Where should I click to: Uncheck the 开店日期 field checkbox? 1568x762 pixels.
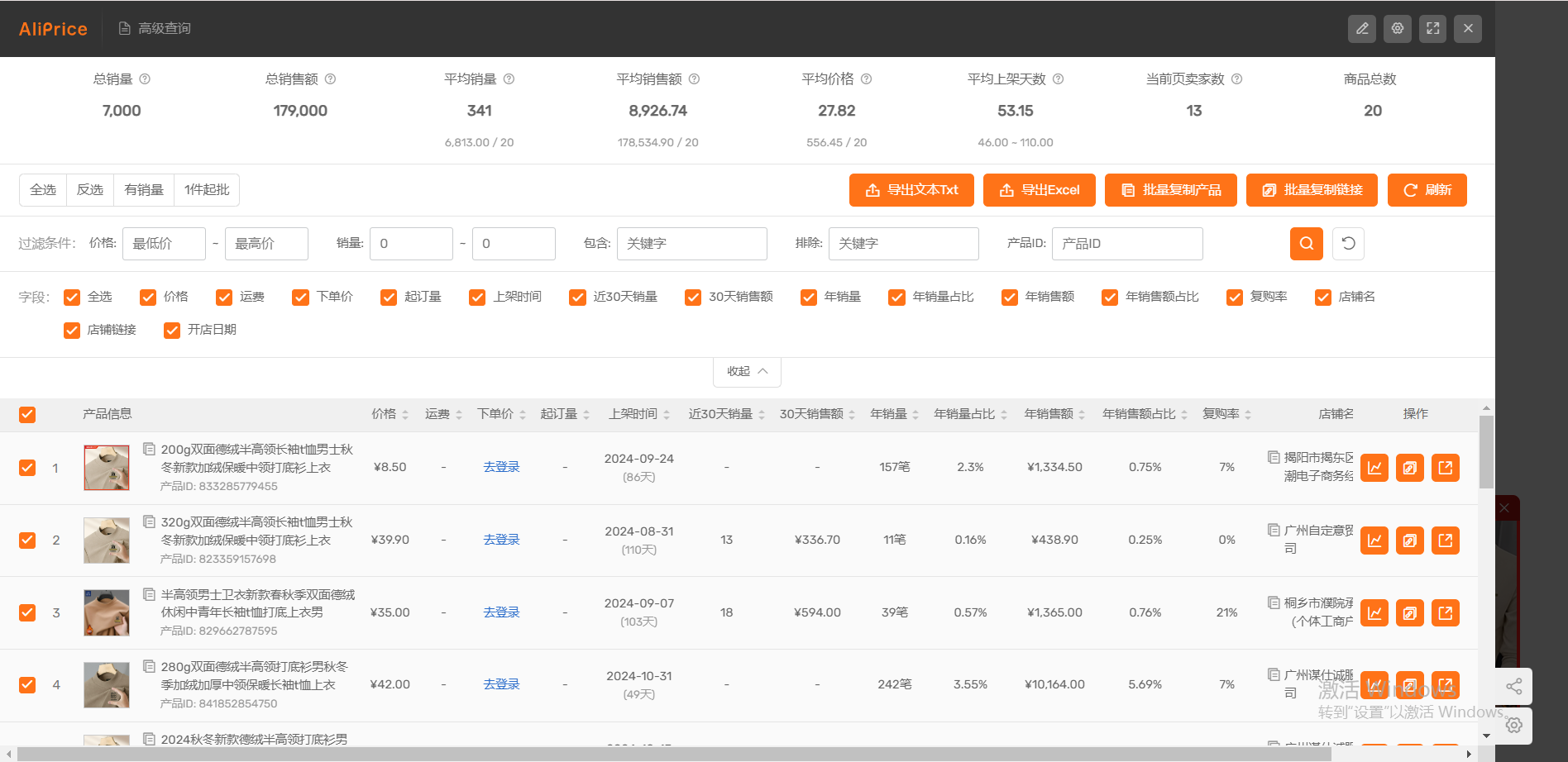tap(172, 330)
